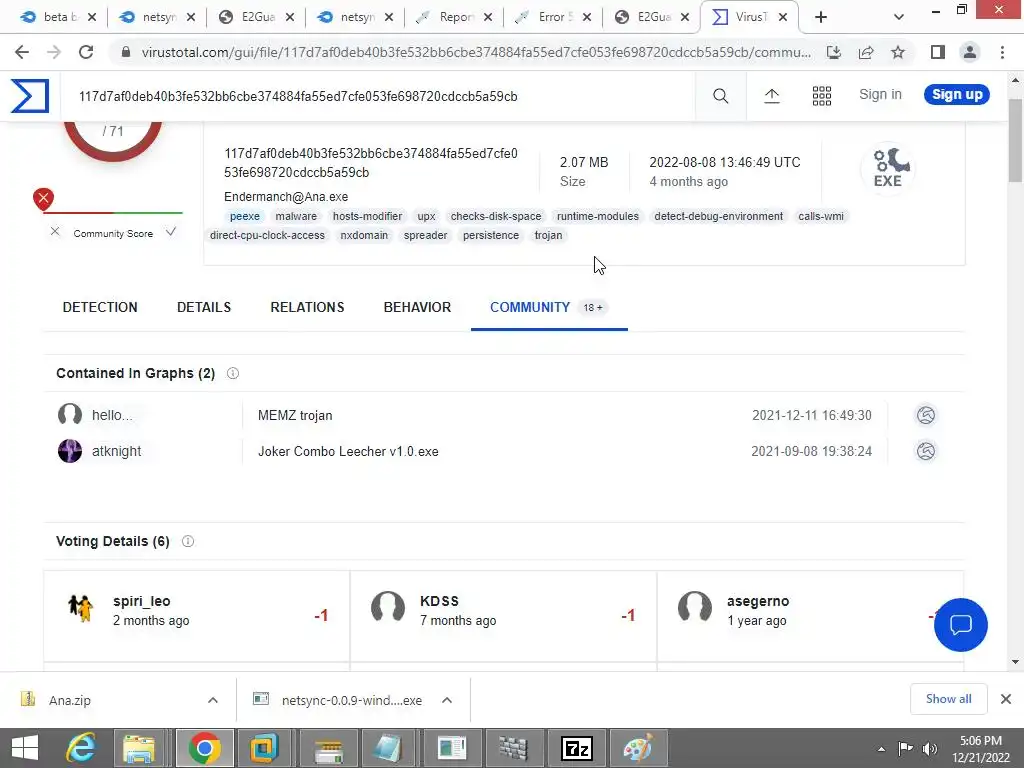Screen dimensions: 1024x768
Task: Open Chrome three-dot menu
Action: pos(1002,52)
